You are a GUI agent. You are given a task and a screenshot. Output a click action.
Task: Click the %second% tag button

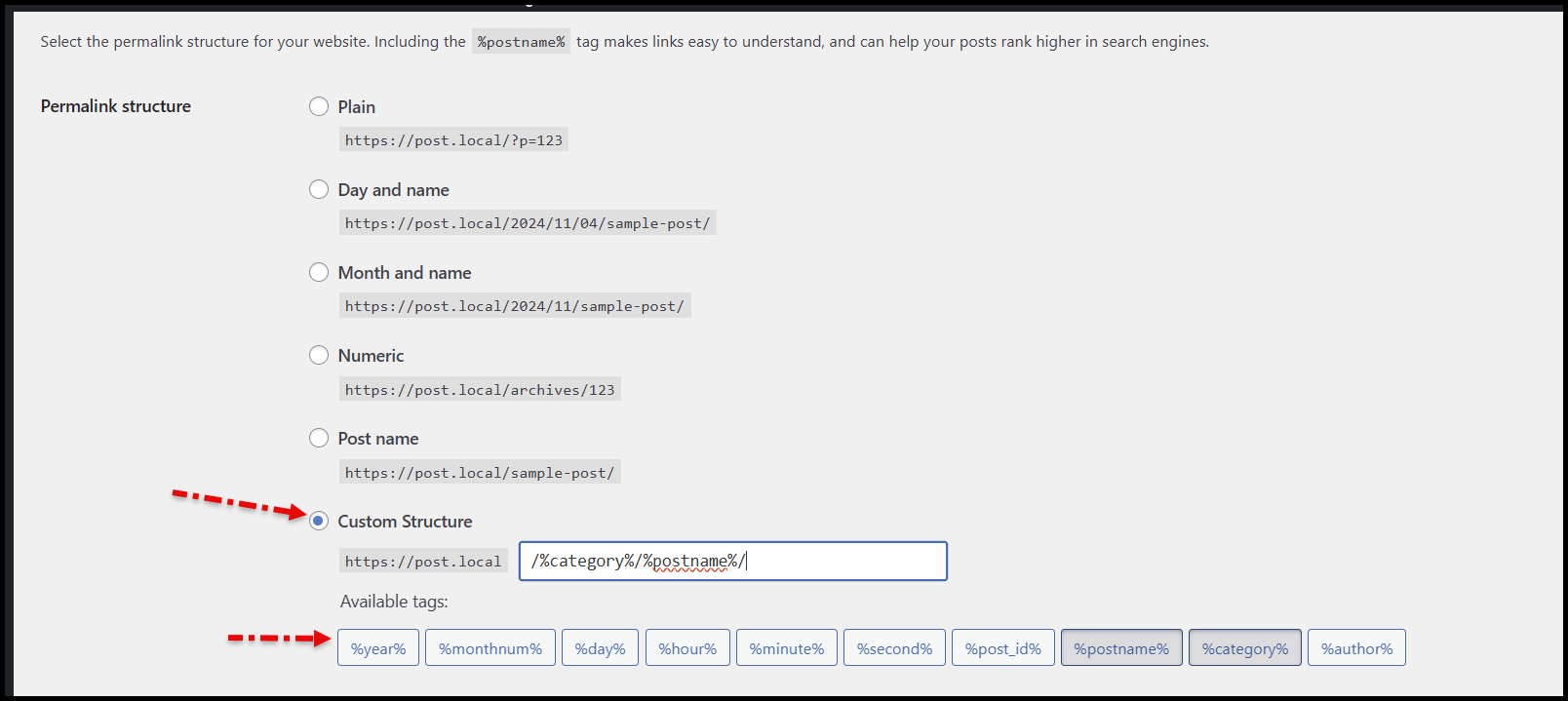pyautogui.click(x=894, y=648)
